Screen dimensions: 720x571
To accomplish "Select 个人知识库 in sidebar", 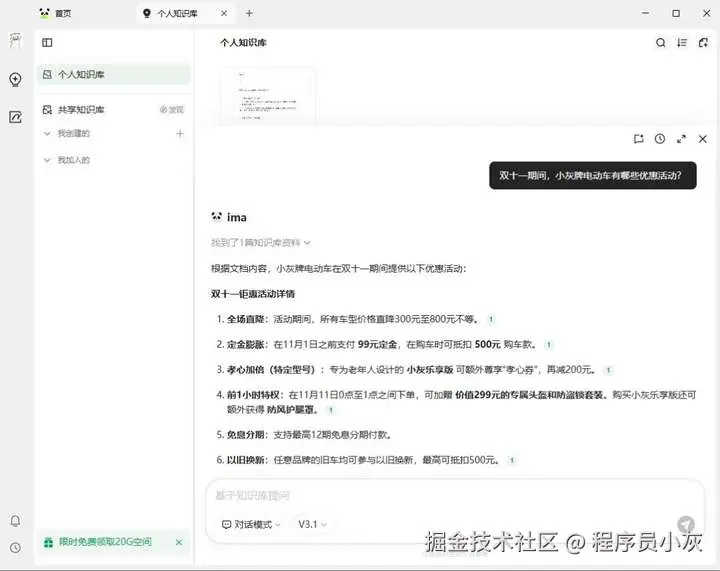I will (113, 74).
